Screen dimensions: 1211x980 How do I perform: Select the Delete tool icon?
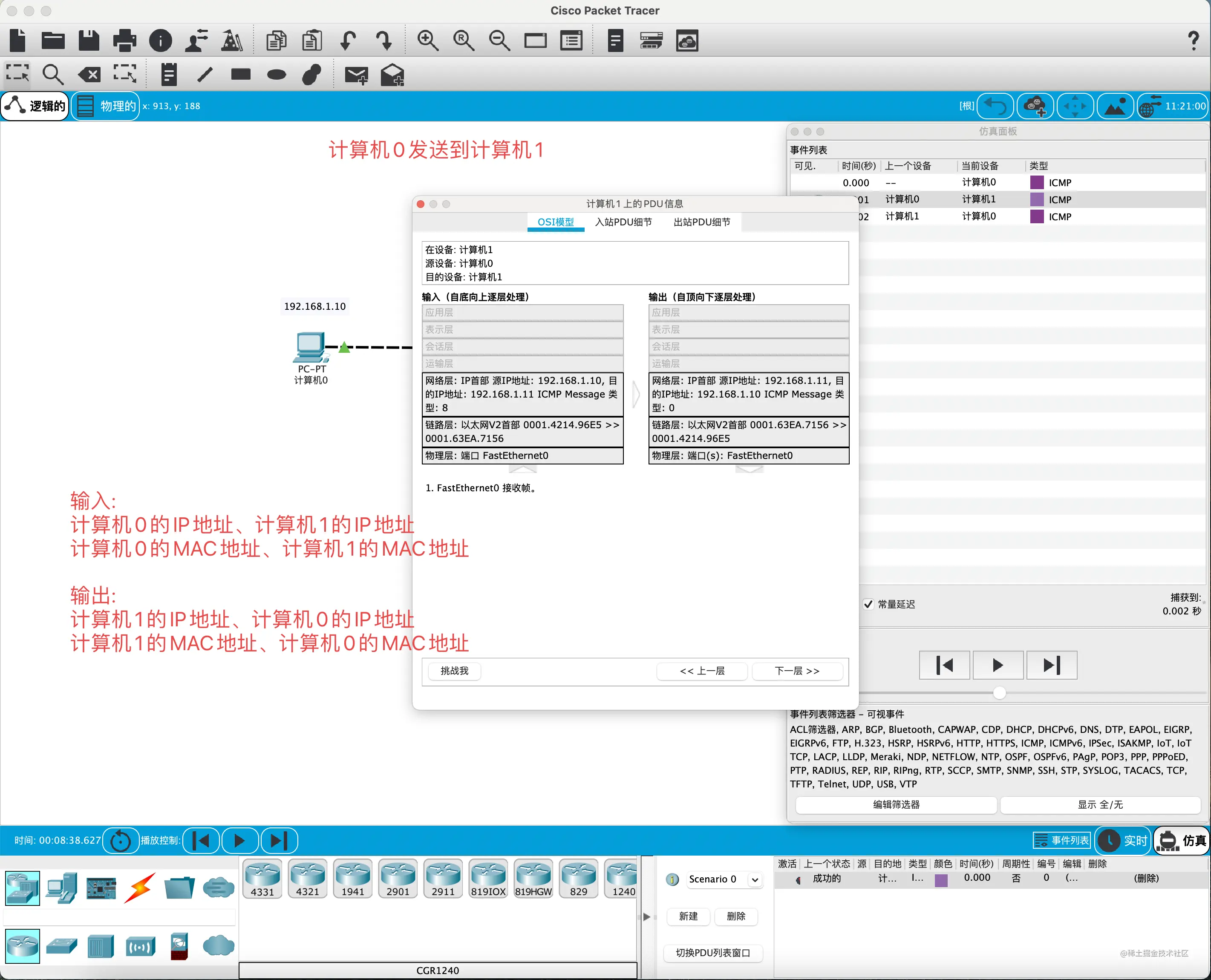89,75
